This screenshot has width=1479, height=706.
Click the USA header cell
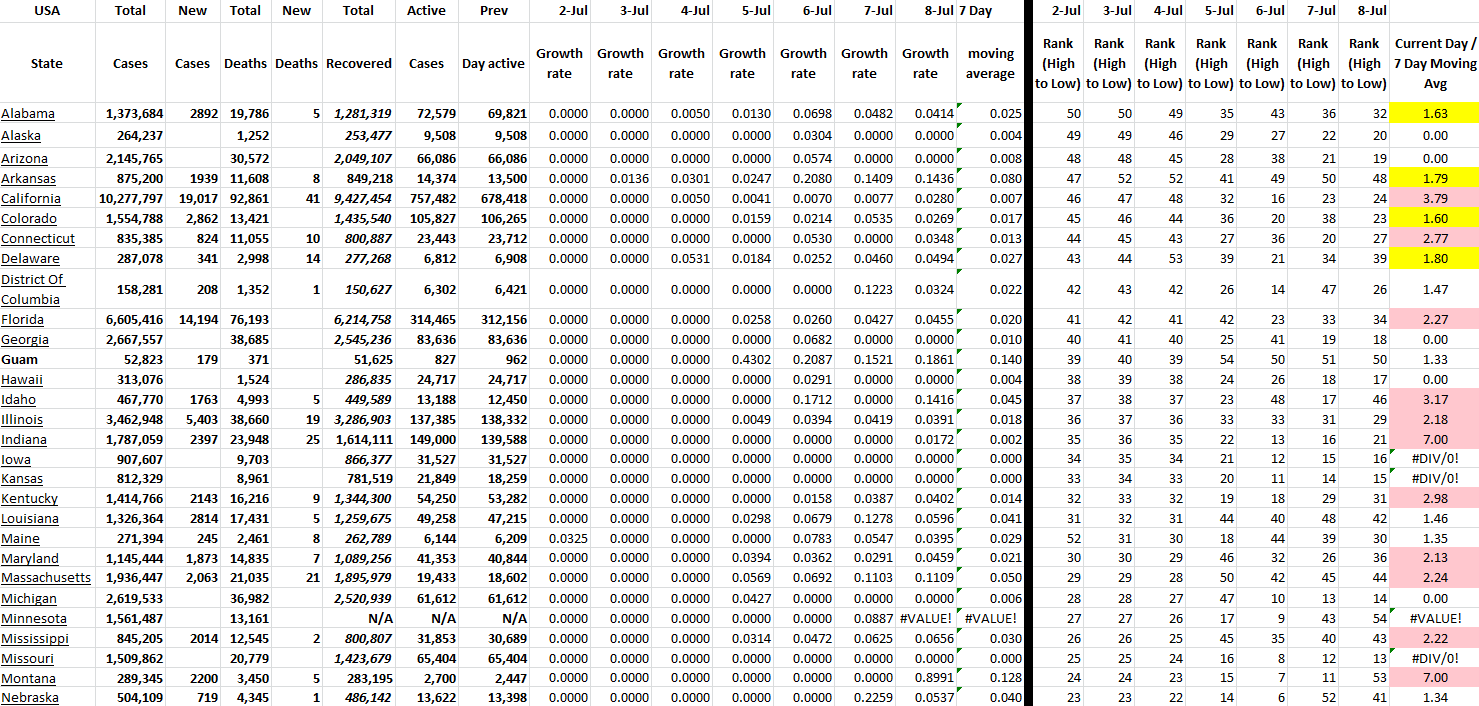pyautogui.click(x=47, y=11)
